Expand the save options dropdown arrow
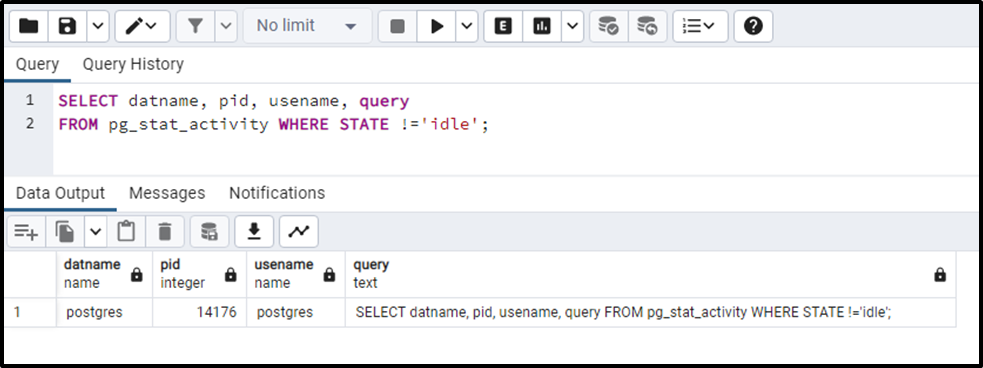 pyautogui.click(x=98, y=26)
